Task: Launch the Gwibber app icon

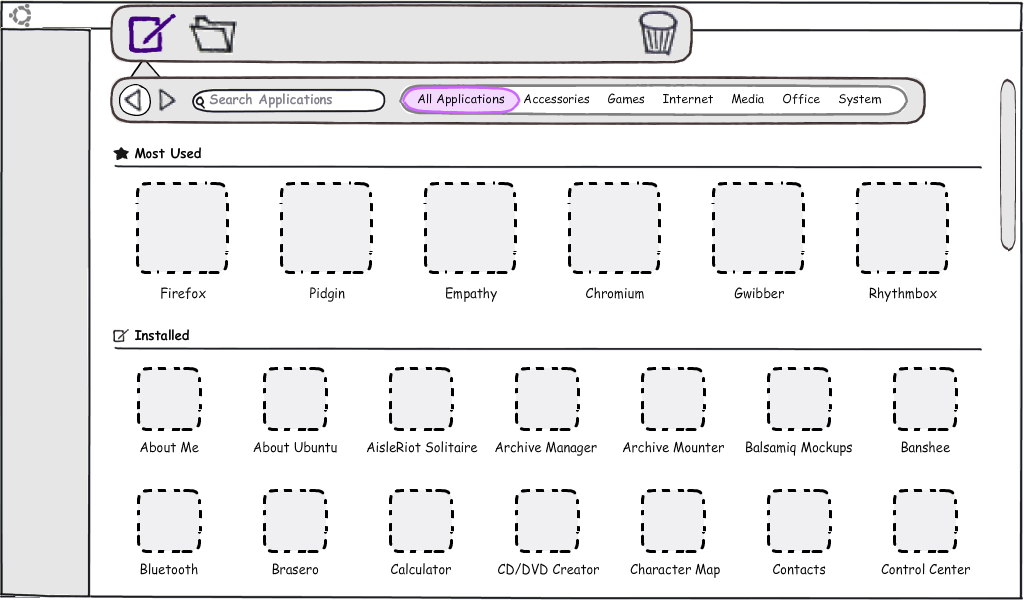Action: pyautogui.click(x=758, y=228)
